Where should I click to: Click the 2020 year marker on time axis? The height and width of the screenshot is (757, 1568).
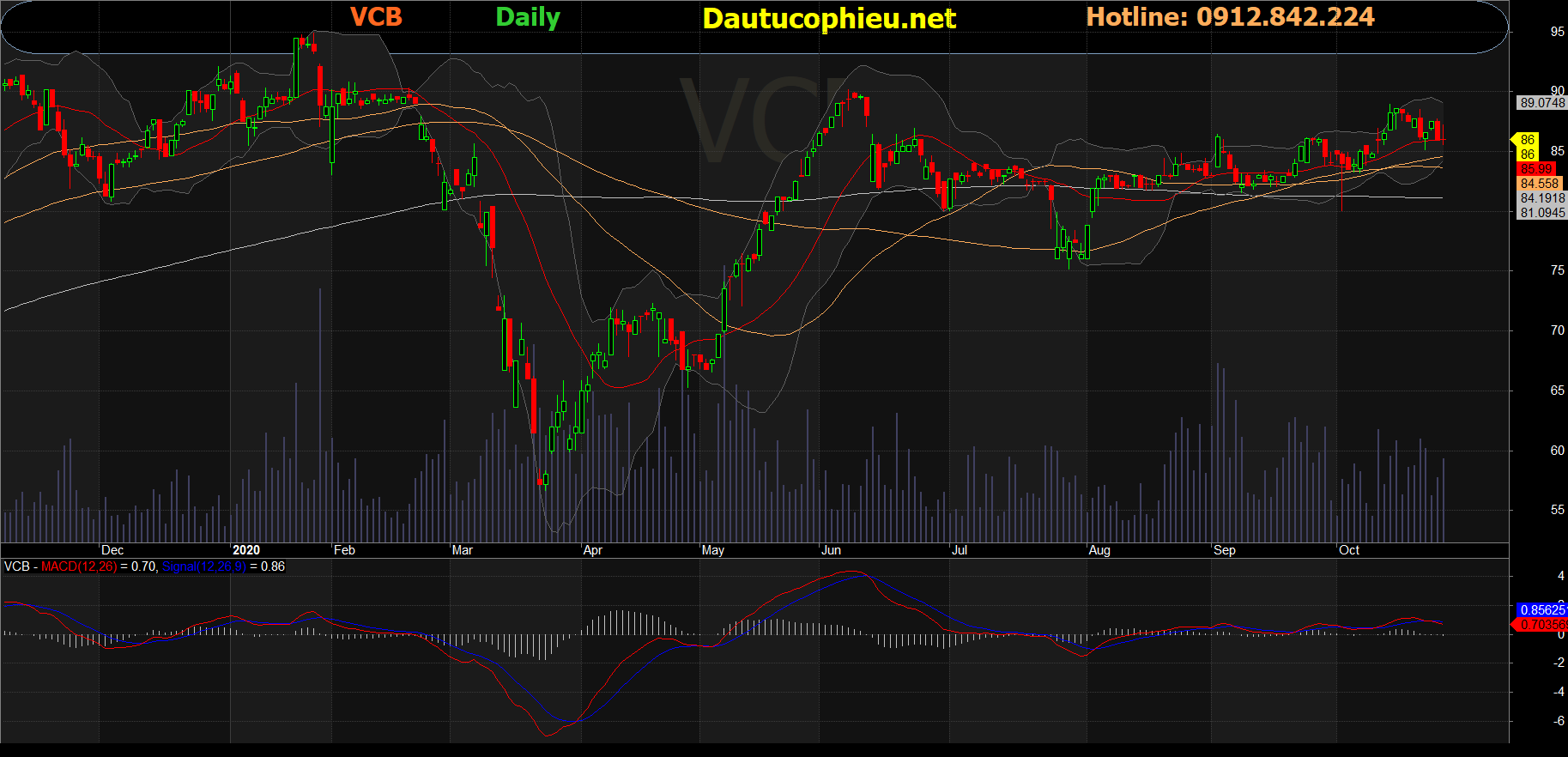[x=245, y=550]
